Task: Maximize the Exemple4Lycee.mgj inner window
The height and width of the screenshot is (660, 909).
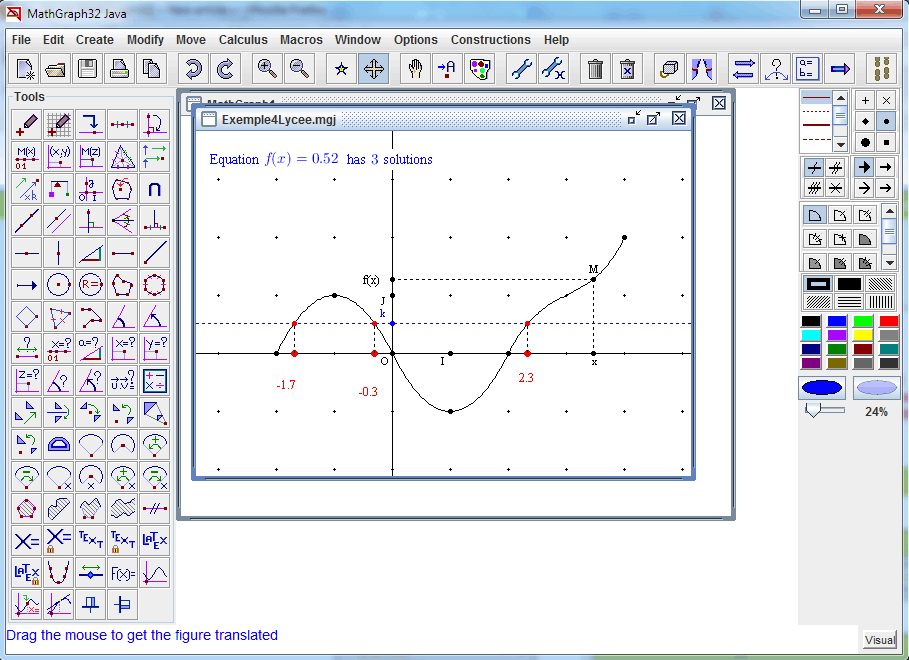Action: click(653, 119)
